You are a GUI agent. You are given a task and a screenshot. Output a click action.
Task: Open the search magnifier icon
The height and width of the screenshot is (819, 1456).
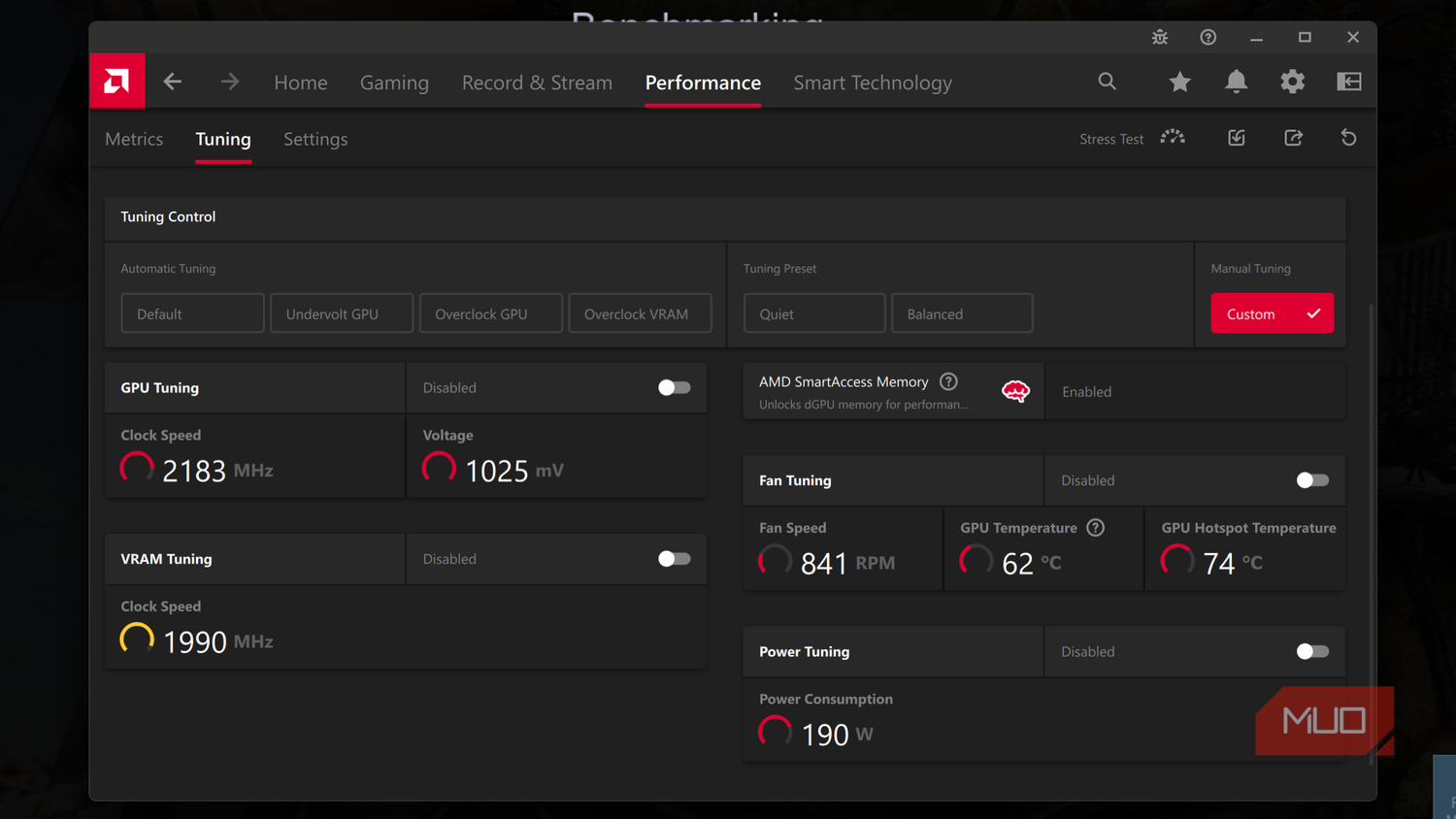1107,82
